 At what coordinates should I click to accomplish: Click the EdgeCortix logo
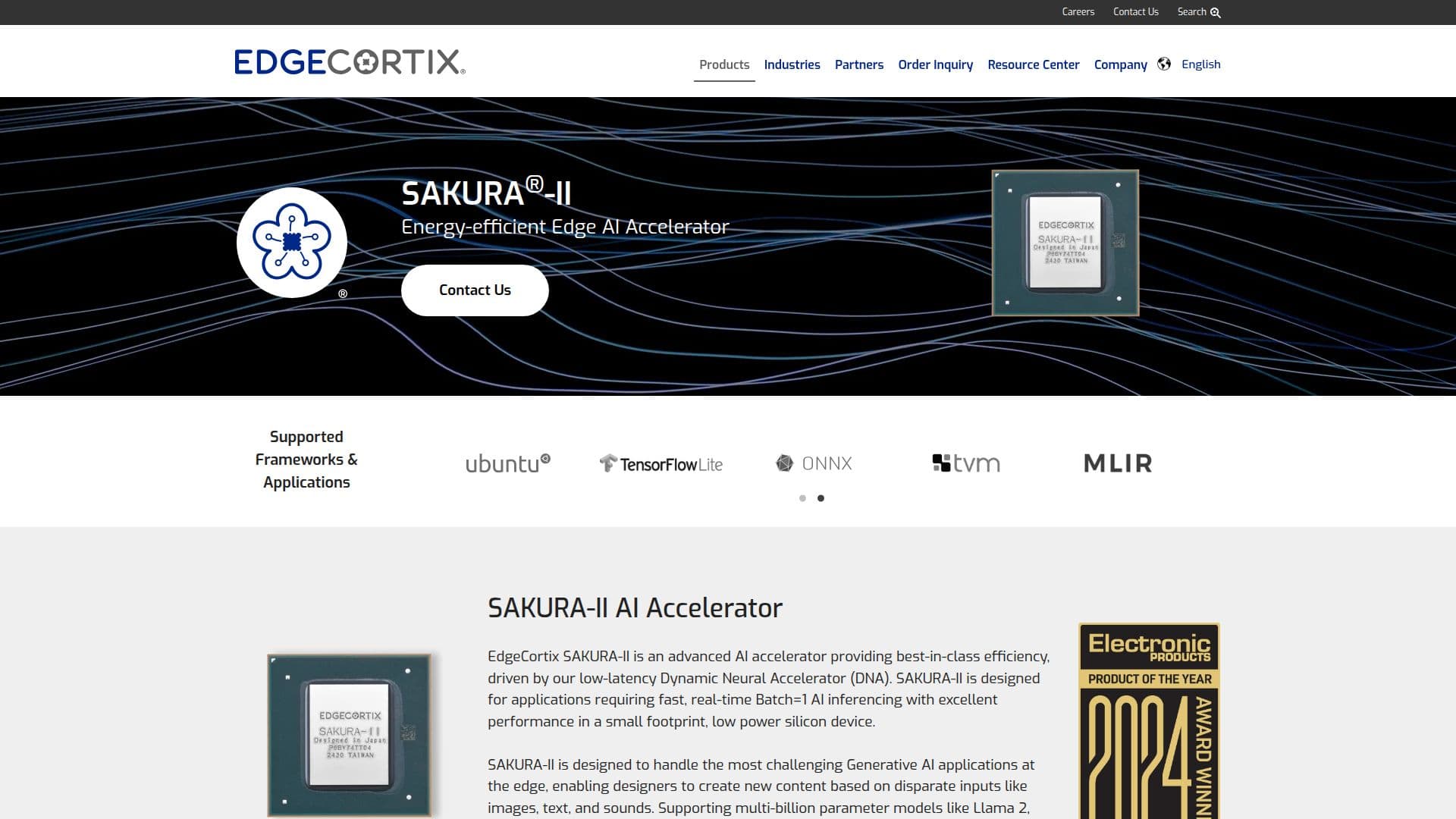point(350,62)
